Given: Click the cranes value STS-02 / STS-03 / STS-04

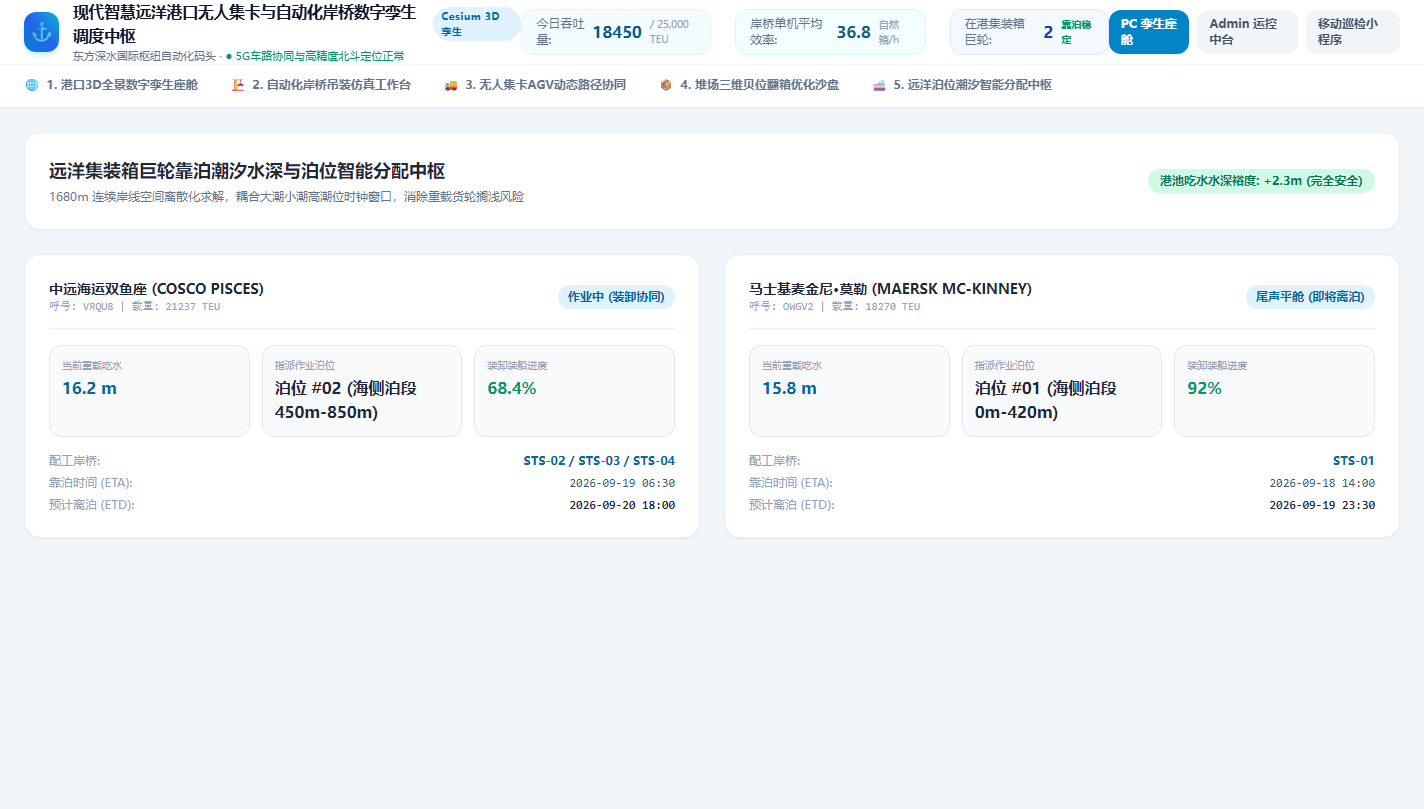Looking at the screenshot, I should (599, 461).
